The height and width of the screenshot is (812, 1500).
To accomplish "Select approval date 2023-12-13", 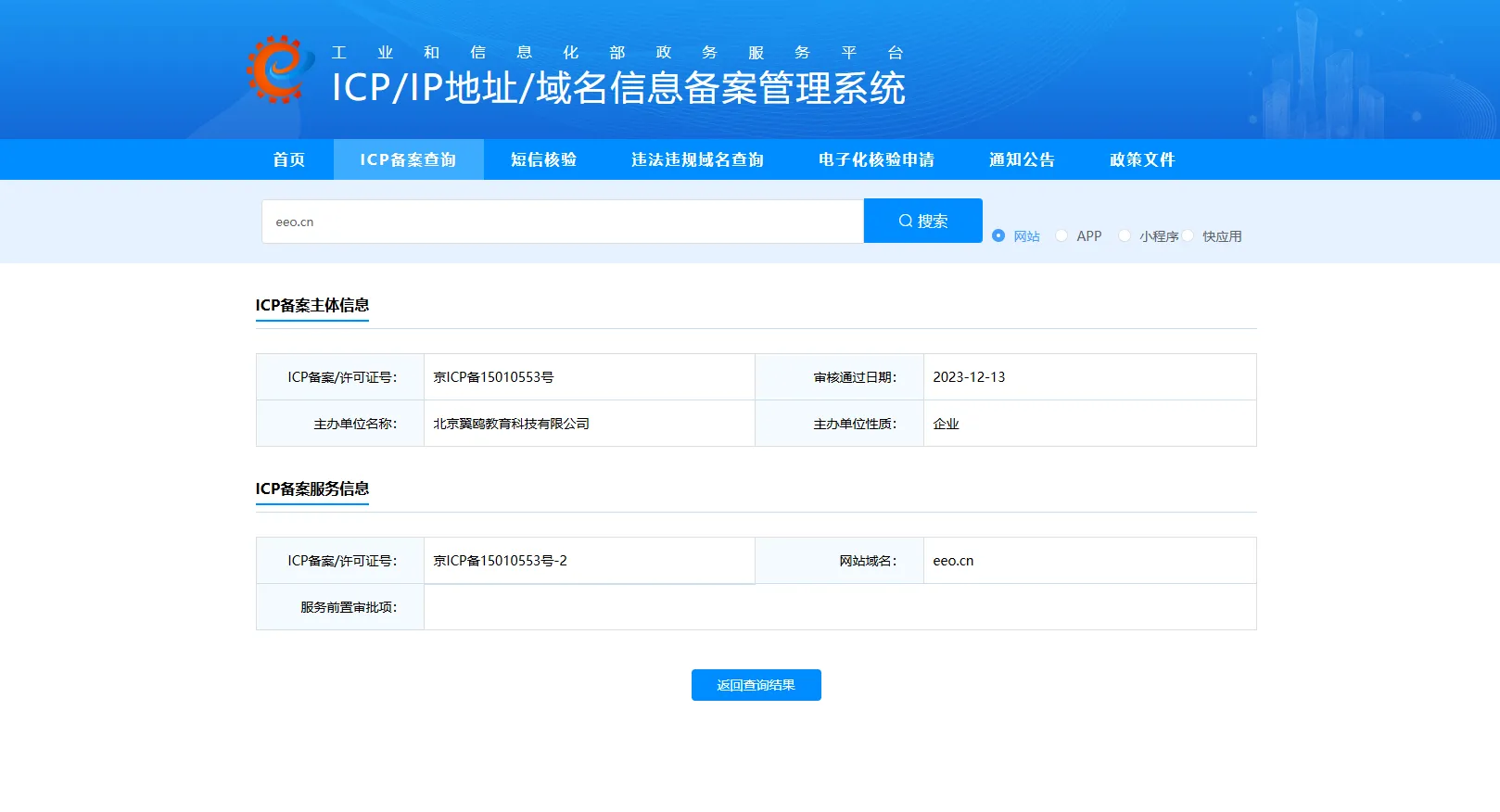I will 969,377.
